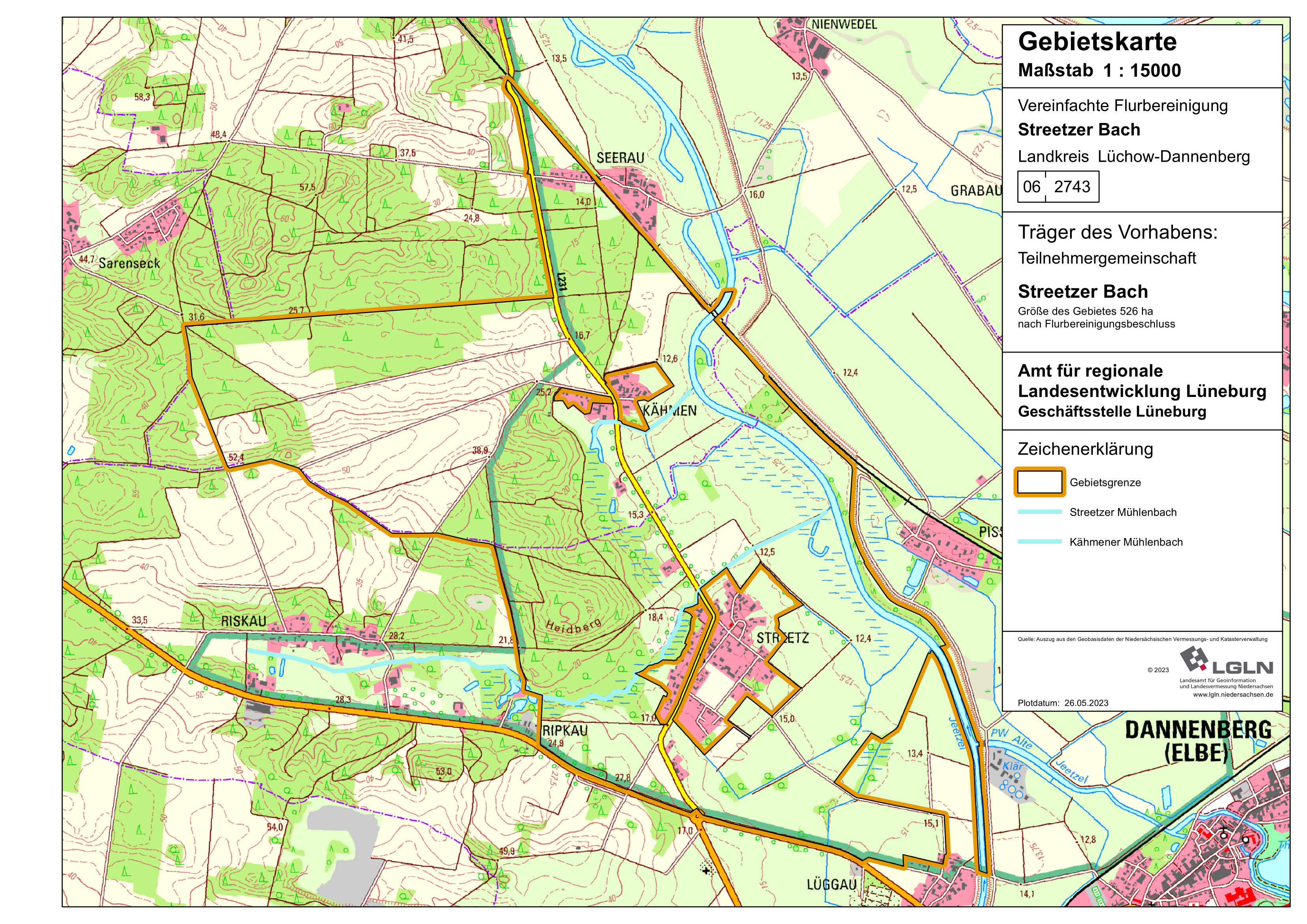The image size is (1307, 924).
Task: Click the Sarenseck place label
Action: coord(129,263)
